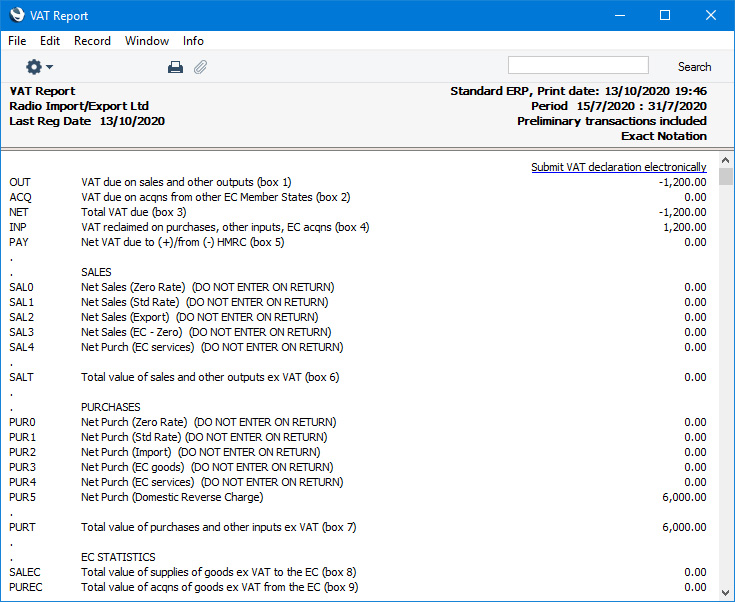
Task: Open the Info menu
Action: [193, 41]
